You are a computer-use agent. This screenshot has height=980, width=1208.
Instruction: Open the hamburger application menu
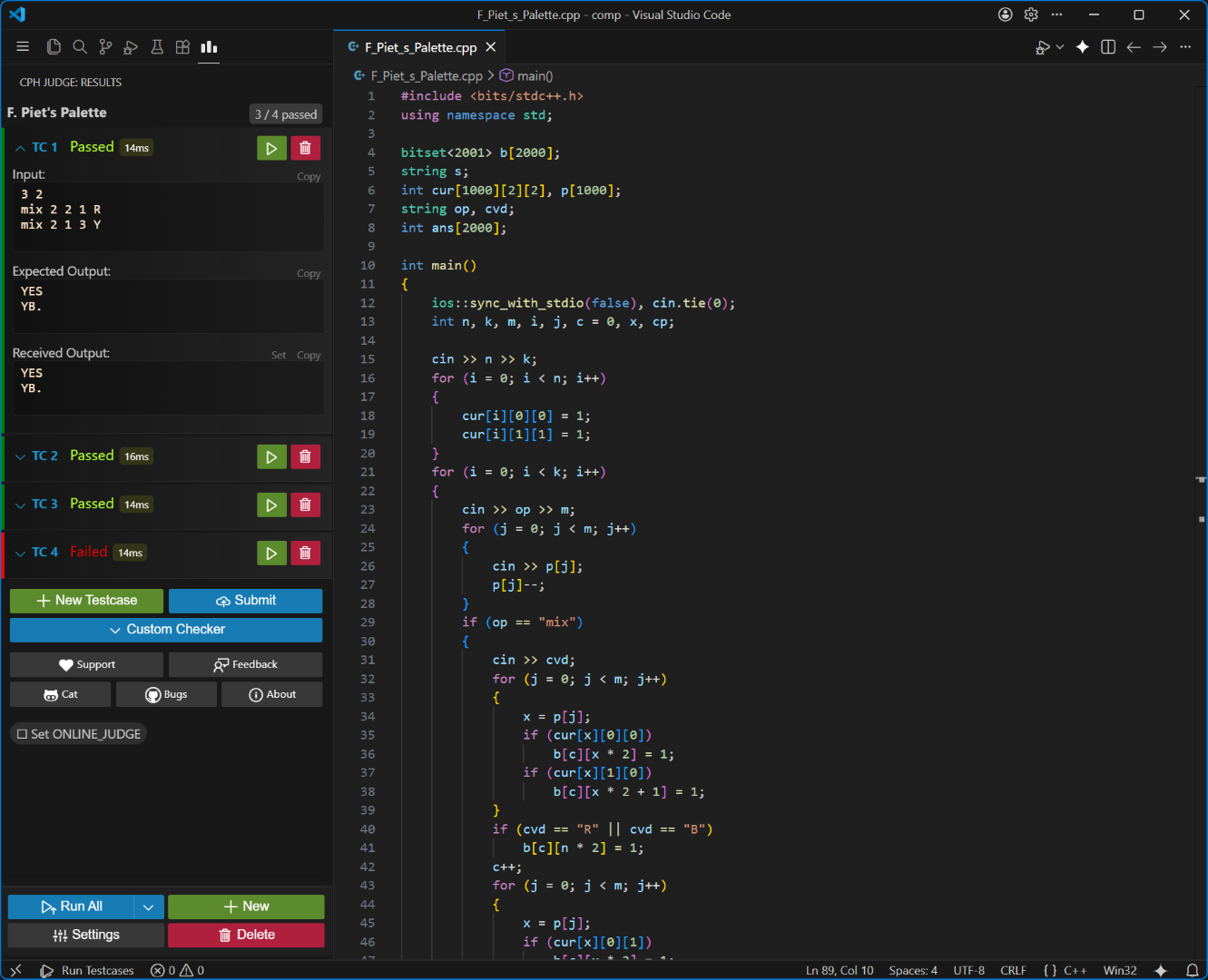pyautogui.click(x=23, y=47)
